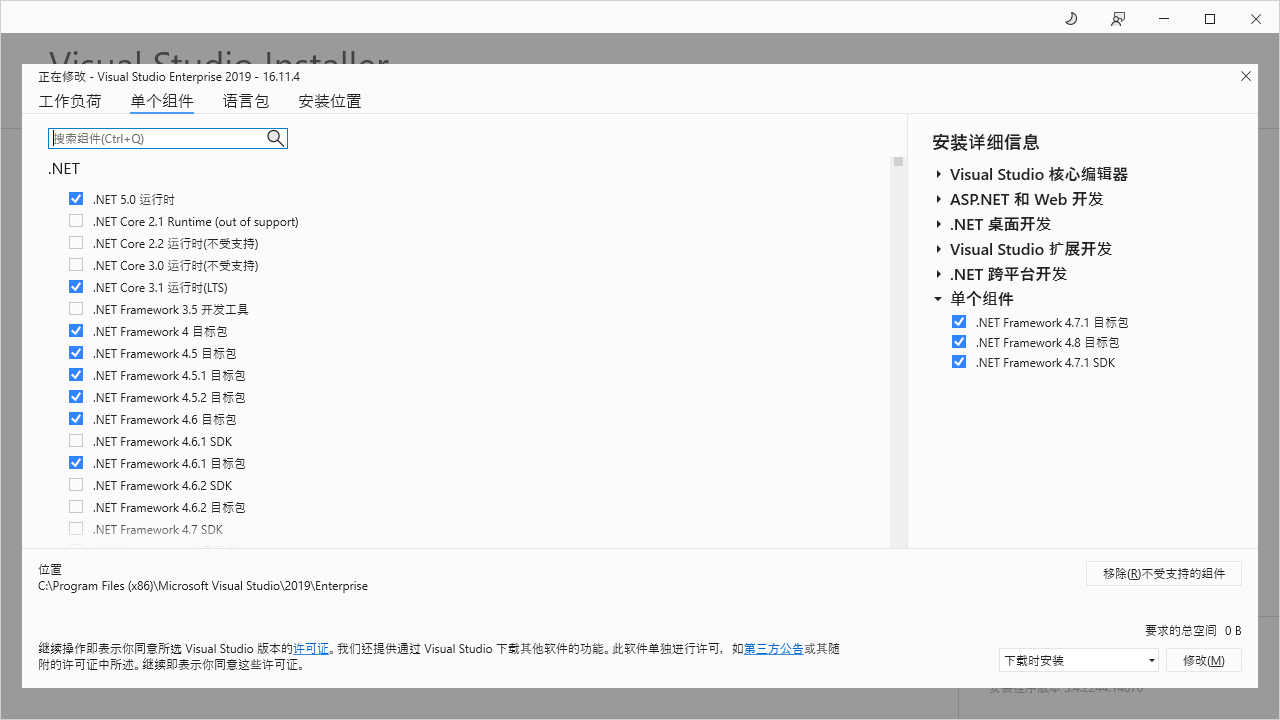Click the .NET category heading

64,169
